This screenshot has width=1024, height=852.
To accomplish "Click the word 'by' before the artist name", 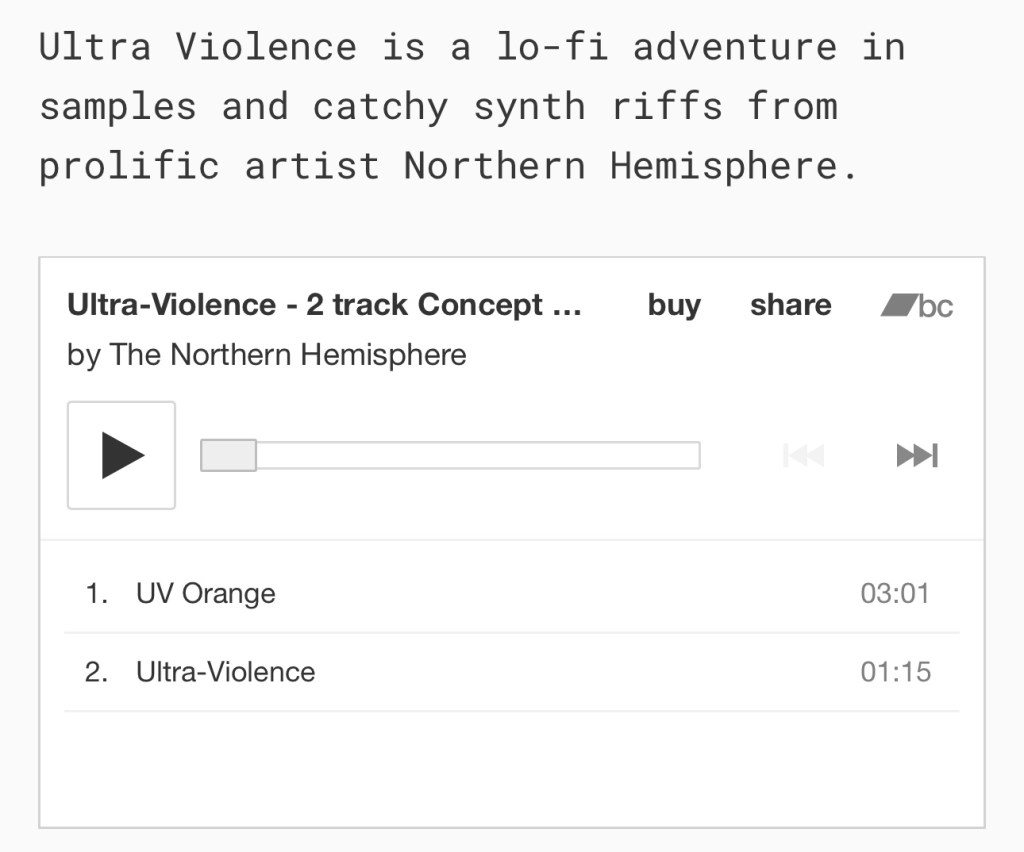I will [x=83, y=355].
